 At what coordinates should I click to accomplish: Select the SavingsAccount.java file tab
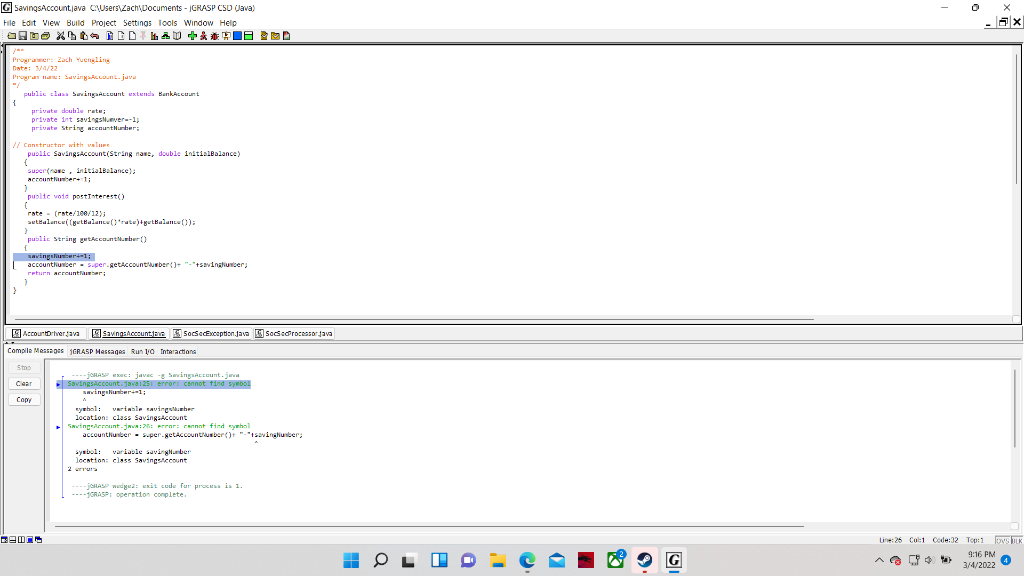(129, 334)
